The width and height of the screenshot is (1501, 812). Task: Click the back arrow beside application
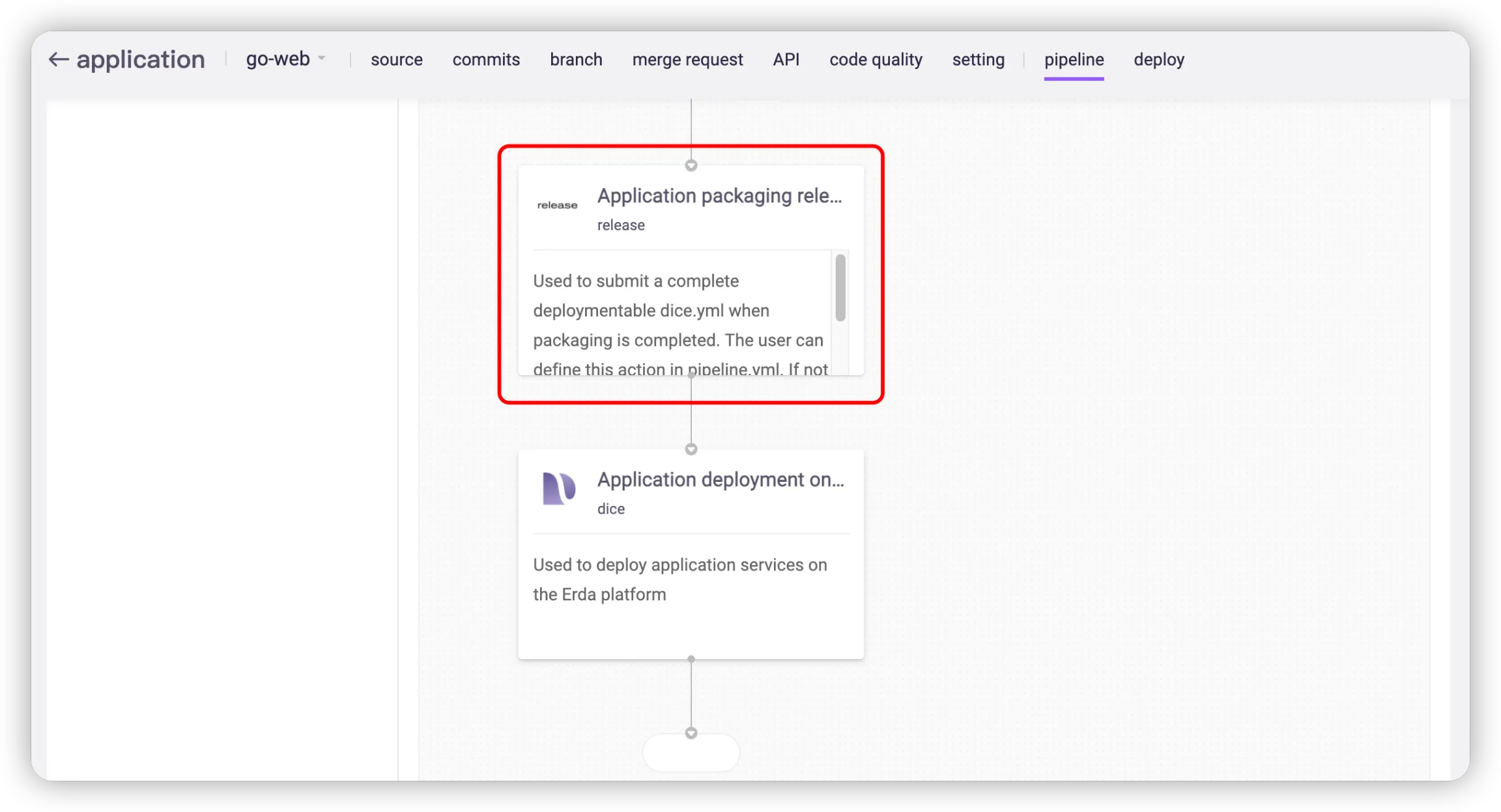[59, 60]
